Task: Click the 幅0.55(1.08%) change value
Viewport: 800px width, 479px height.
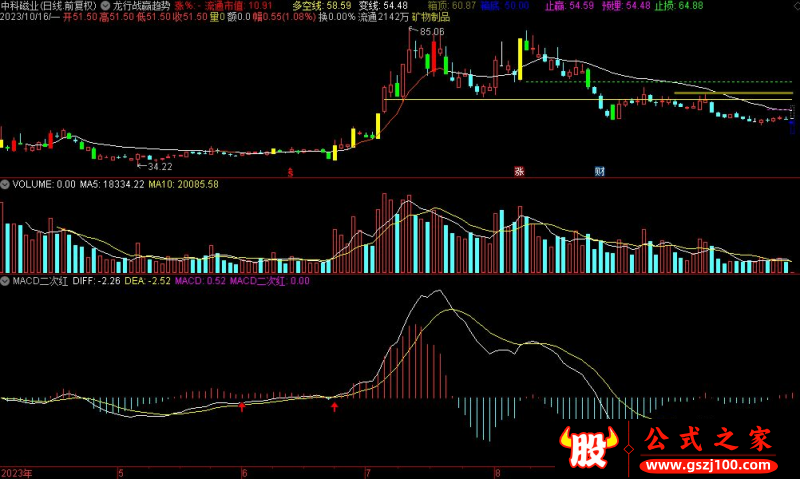Action: 284,17
